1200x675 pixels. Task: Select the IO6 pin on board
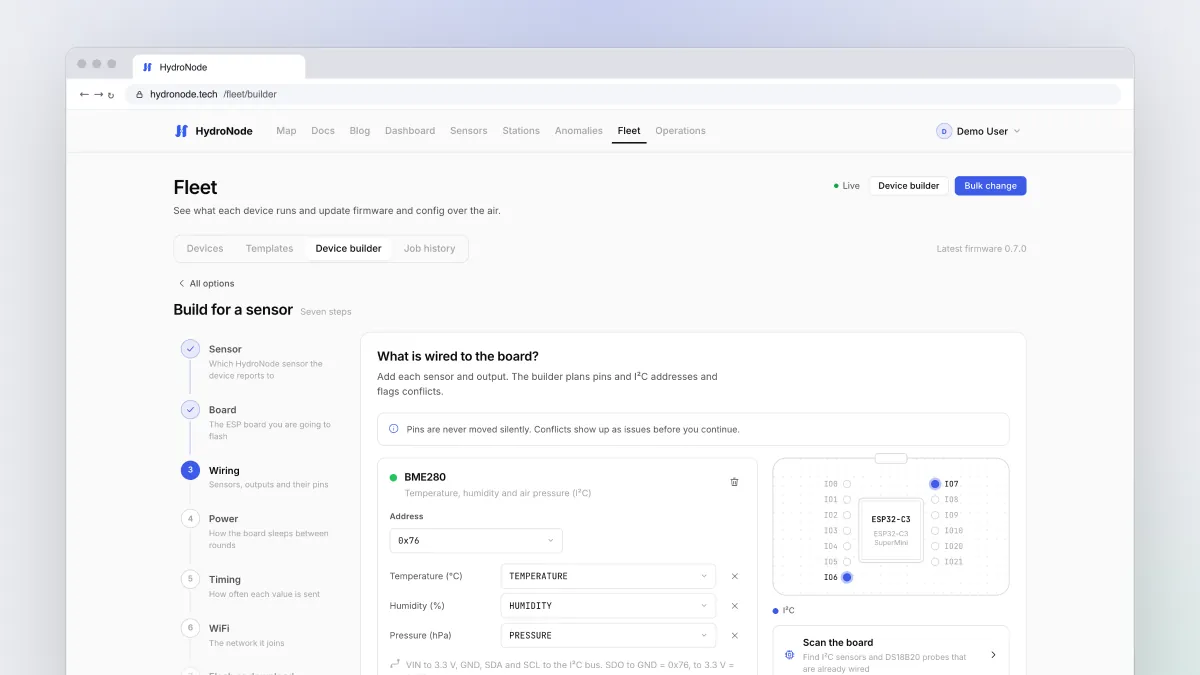[x=847, y=577]
